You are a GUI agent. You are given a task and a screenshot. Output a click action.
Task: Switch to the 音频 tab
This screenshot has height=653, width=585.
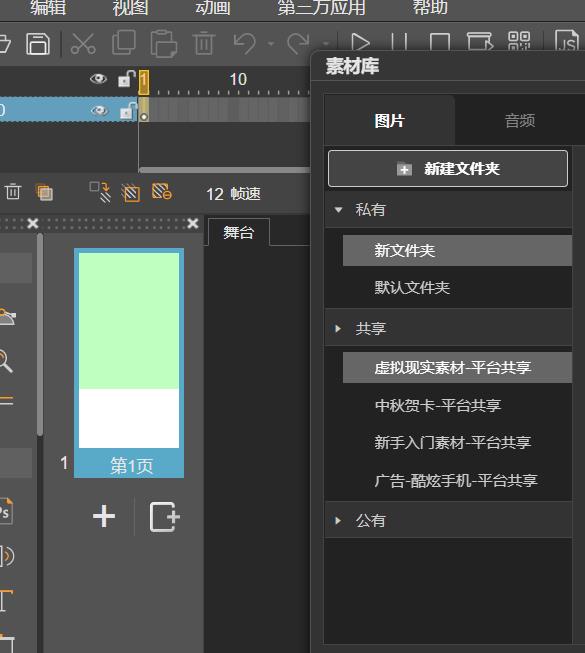[520, 121]
